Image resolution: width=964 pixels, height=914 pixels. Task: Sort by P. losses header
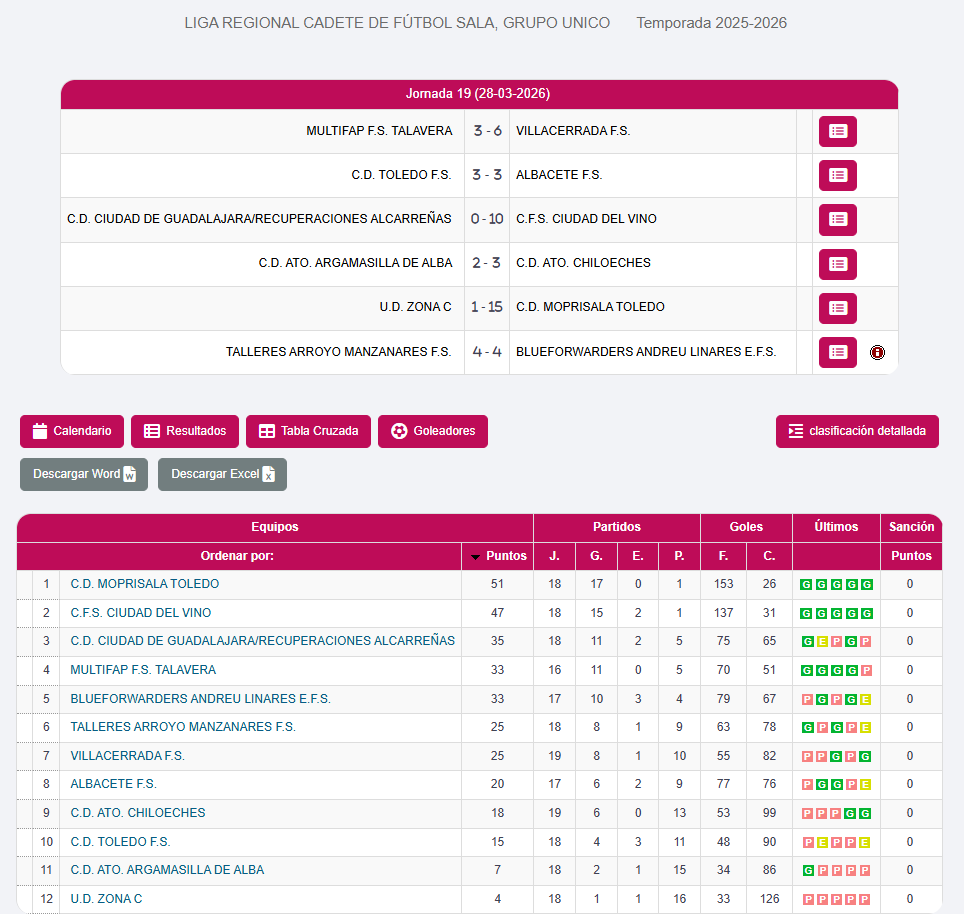point(679,556)
